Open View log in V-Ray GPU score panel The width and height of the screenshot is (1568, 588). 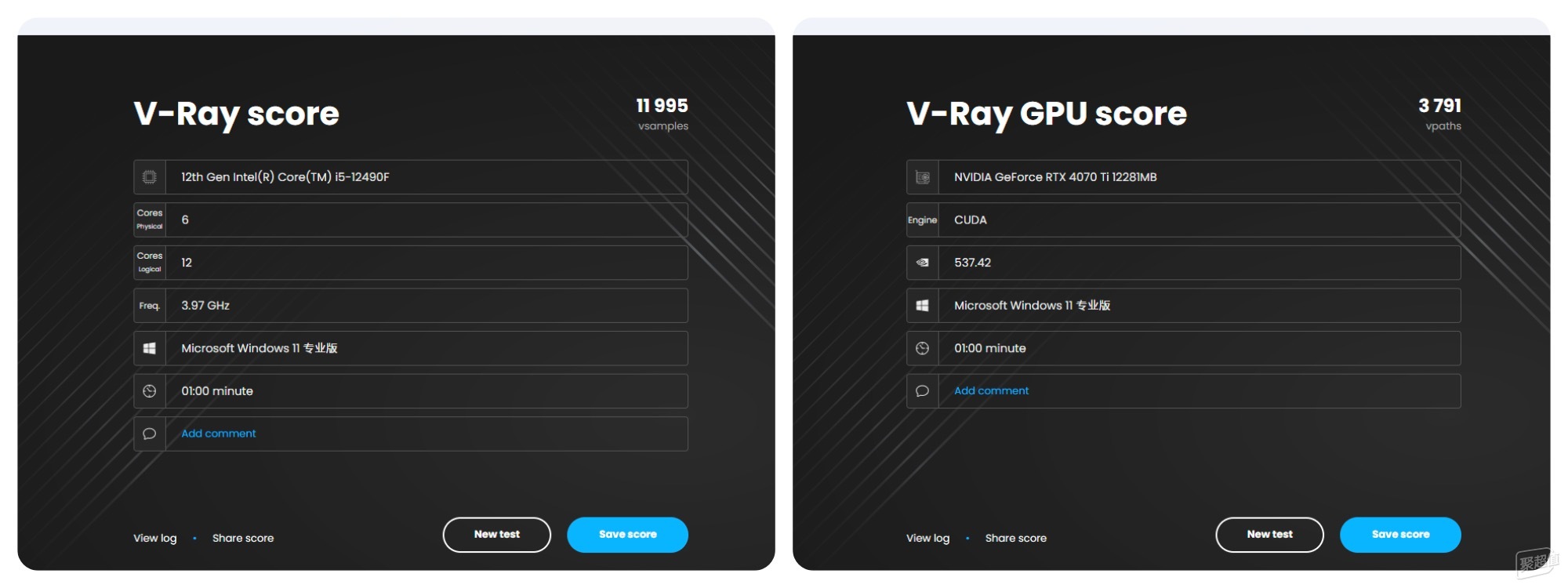pos(928,538)
